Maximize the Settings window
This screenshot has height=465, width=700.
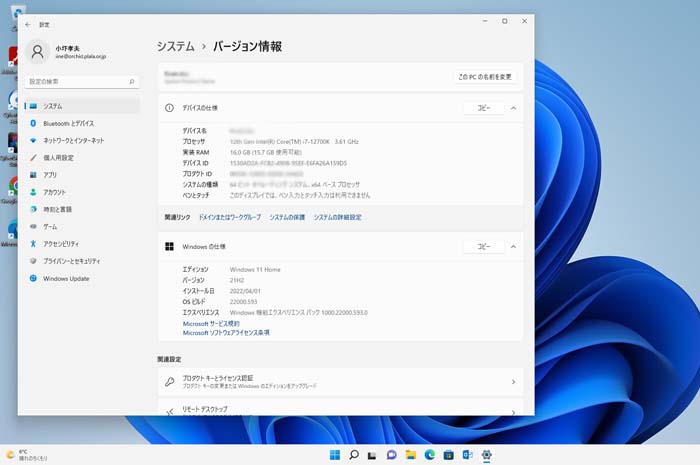504,21
